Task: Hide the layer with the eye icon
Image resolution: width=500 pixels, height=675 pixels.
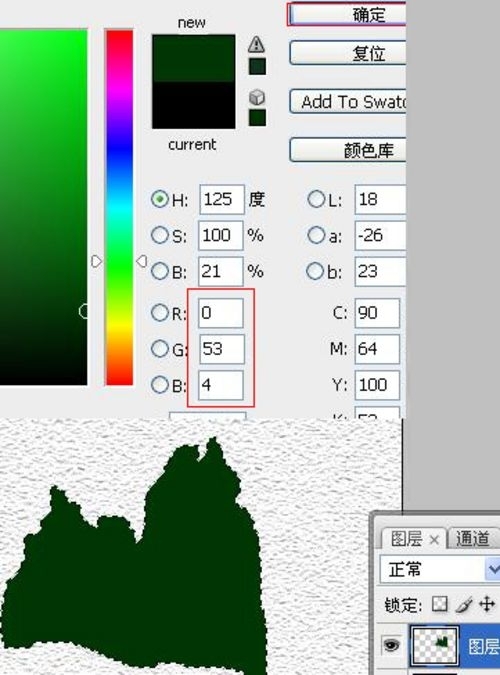Action: coord(391,645)
